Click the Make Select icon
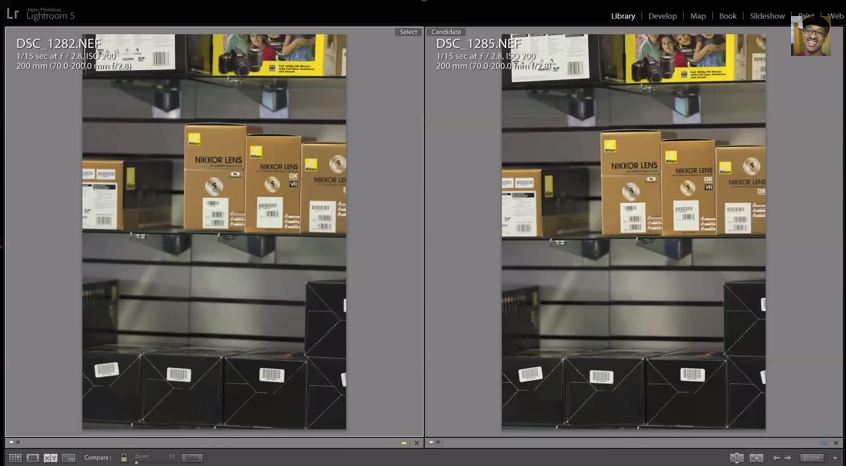Viewport: 846px width, 466px height. click(x=757, y=458)
